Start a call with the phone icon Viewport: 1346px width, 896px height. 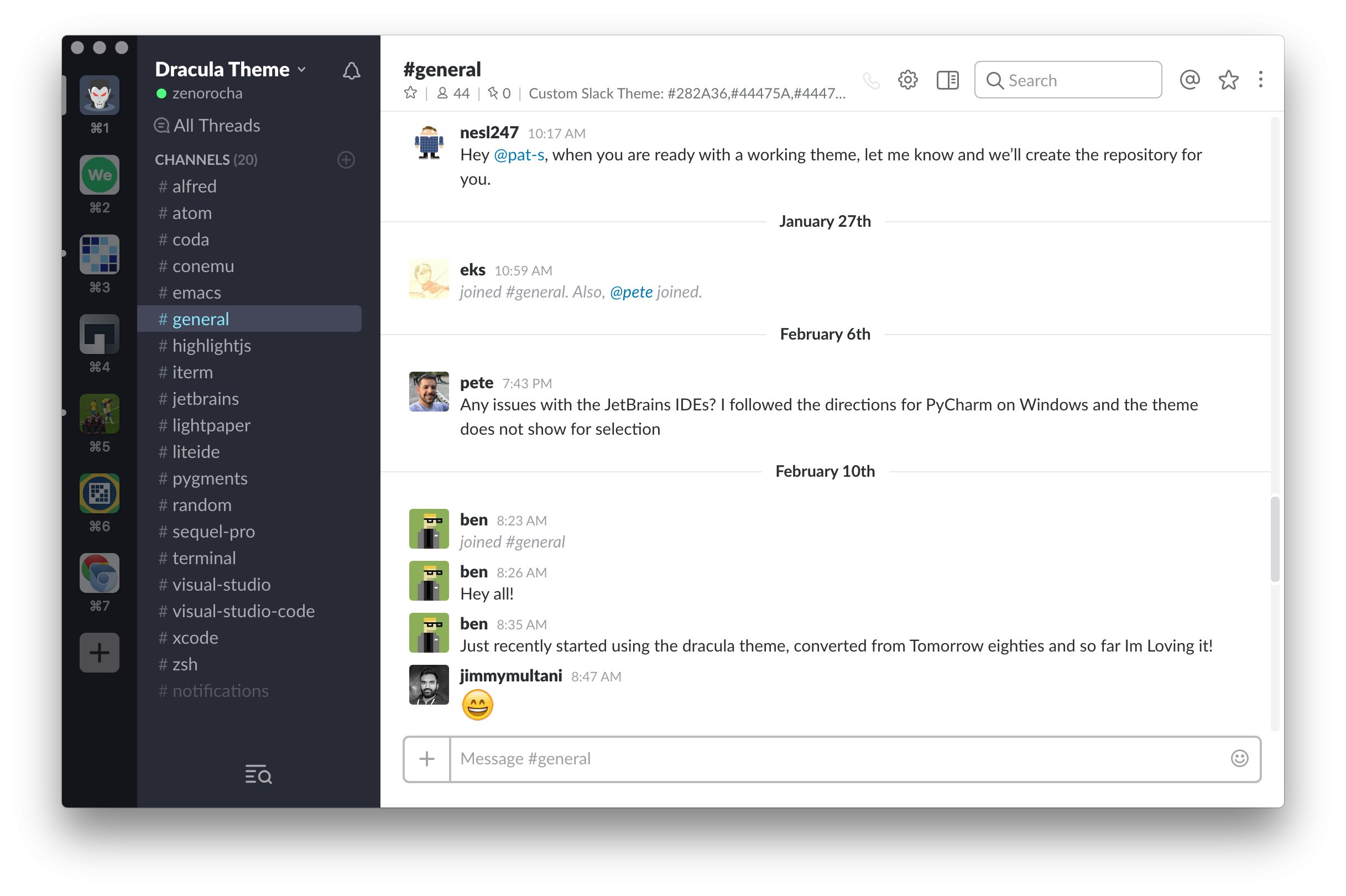tap(871, 81)
